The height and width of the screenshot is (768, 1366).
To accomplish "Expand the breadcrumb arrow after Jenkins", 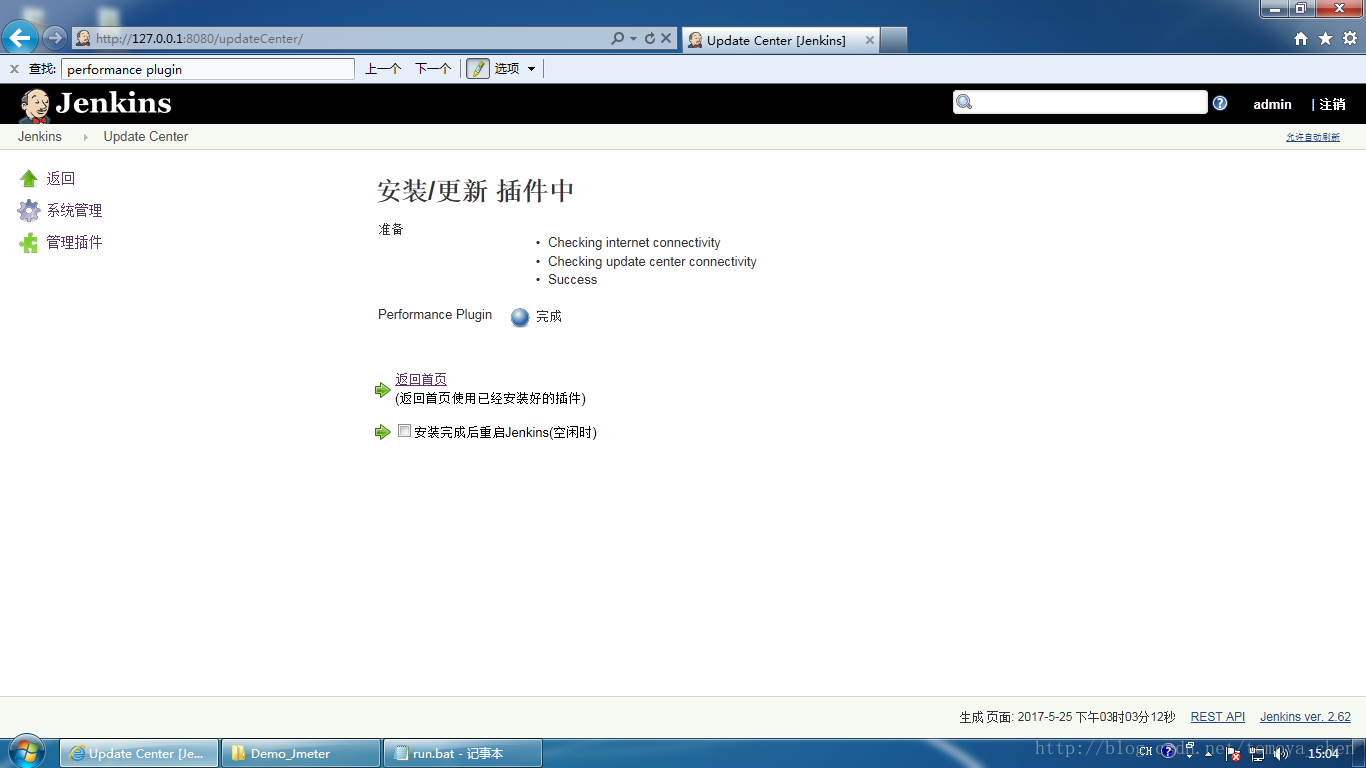I will (x=85, y=137).
